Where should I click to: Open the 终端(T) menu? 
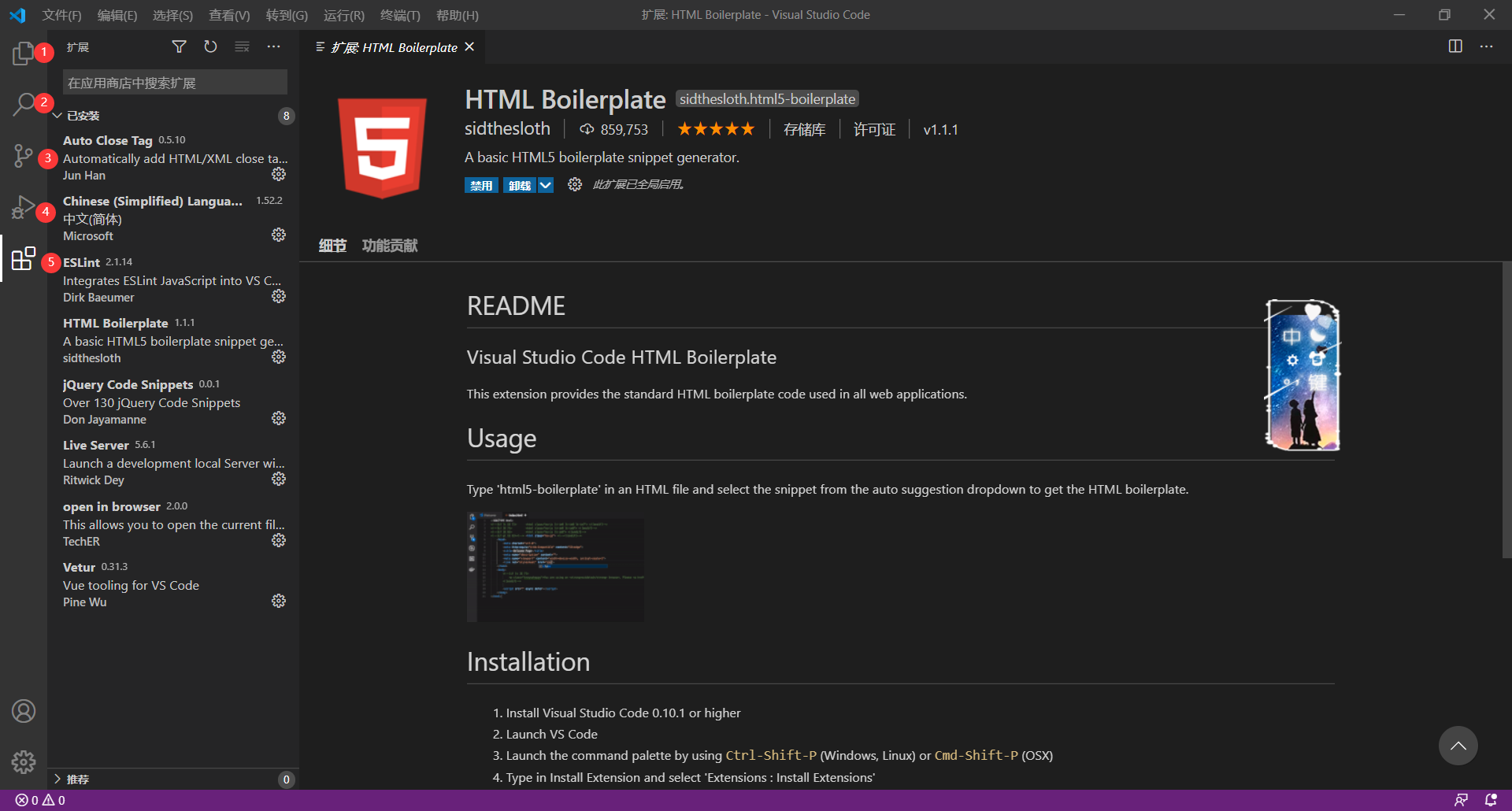[400, 15]
